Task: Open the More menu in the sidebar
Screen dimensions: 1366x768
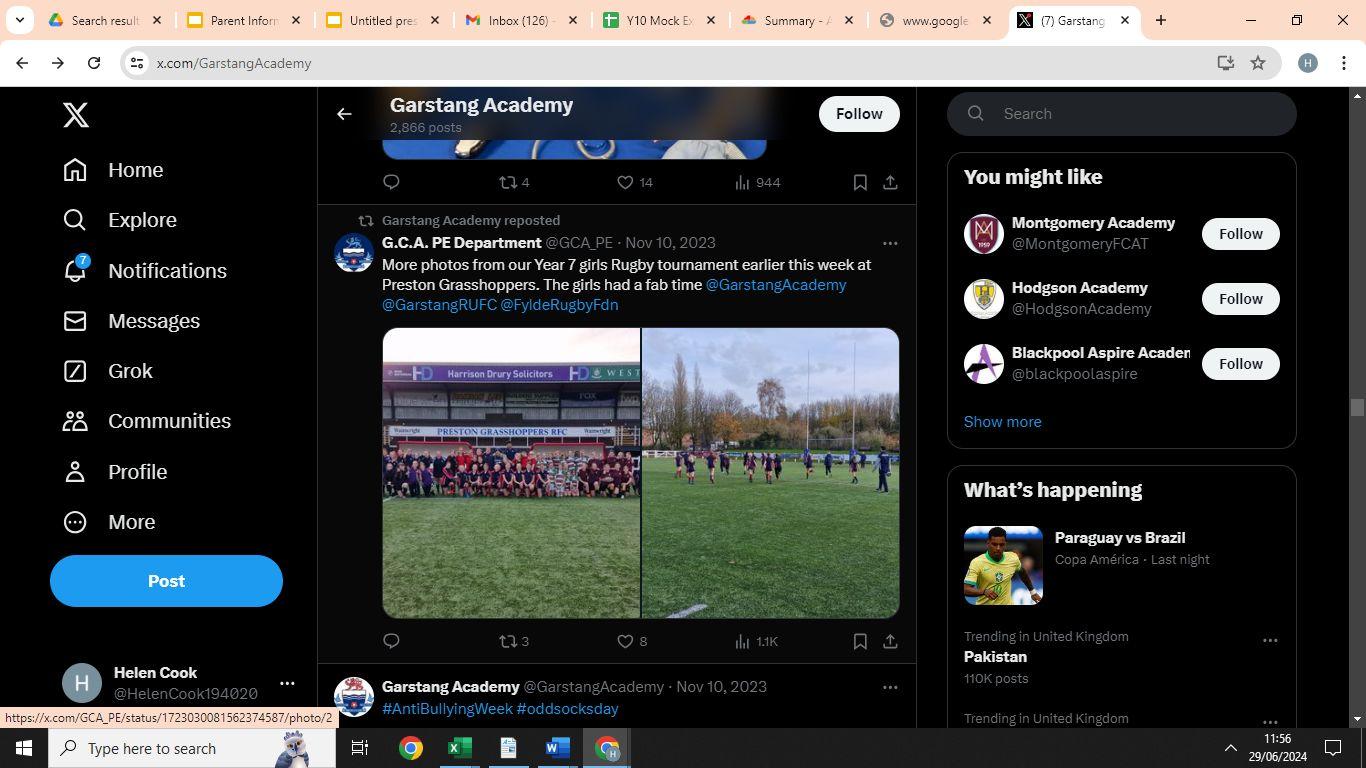Action: [x=109, y=522]
